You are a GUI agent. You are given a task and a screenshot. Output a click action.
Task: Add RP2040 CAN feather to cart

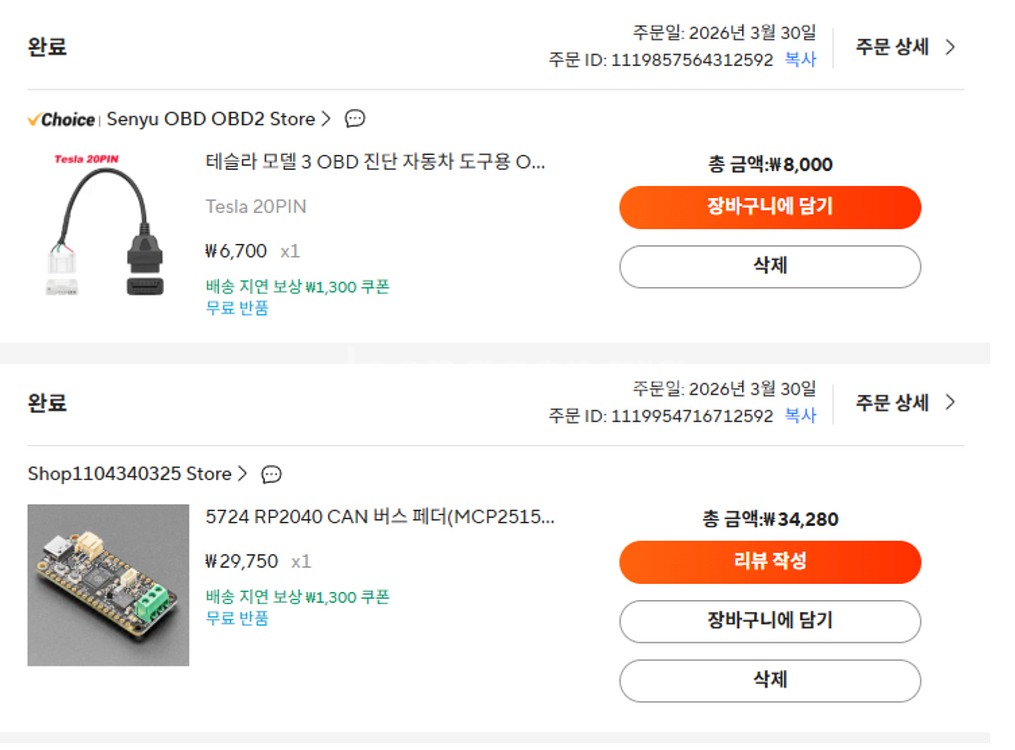pyautogui.click(x=769, y=621)
